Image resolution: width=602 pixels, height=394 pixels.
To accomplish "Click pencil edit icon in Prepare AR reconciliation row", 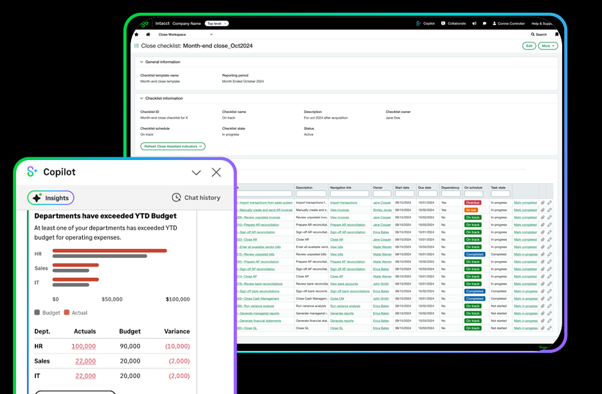I will click(x=549, y=225).
